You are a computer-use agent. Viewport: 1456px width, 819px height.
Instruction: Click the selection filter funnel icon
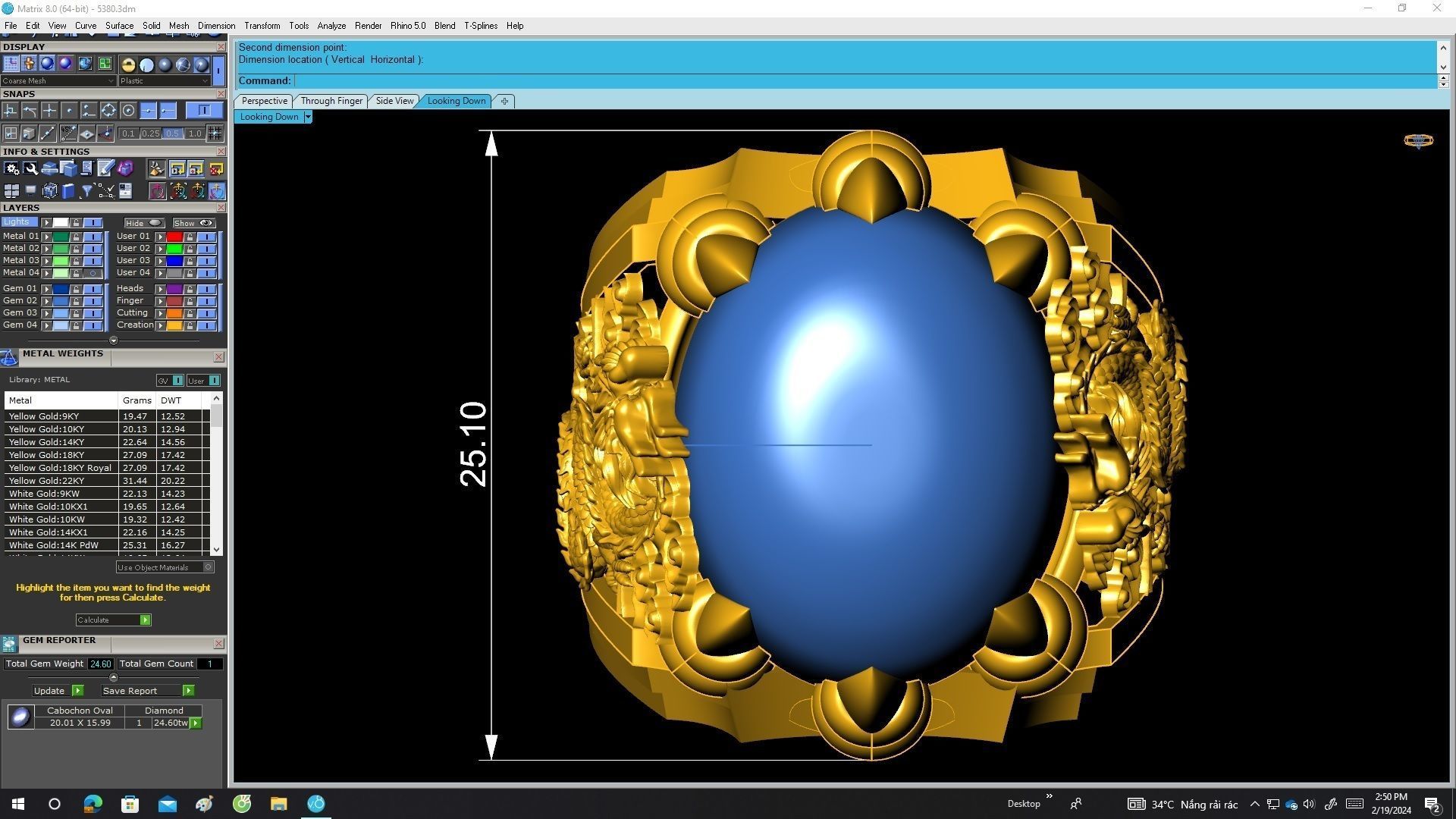click(87, 191)
